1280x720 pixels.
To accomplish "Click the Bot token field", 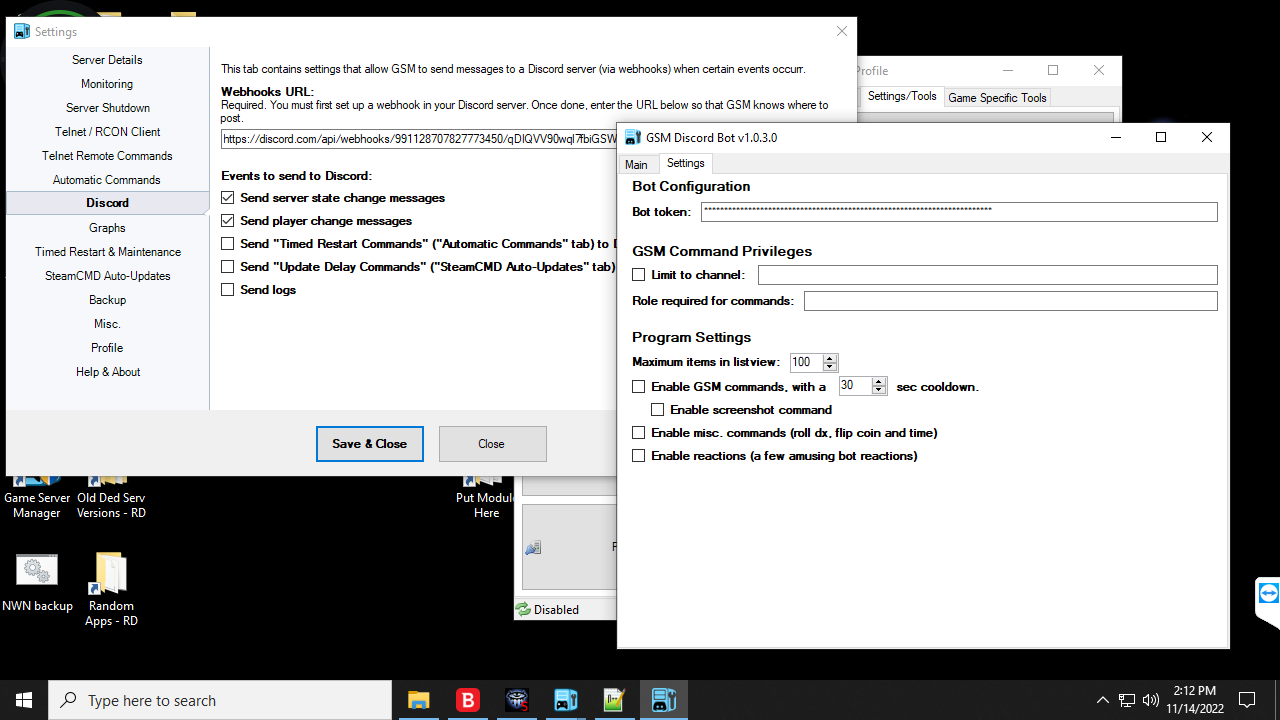I will click(959, 212).
